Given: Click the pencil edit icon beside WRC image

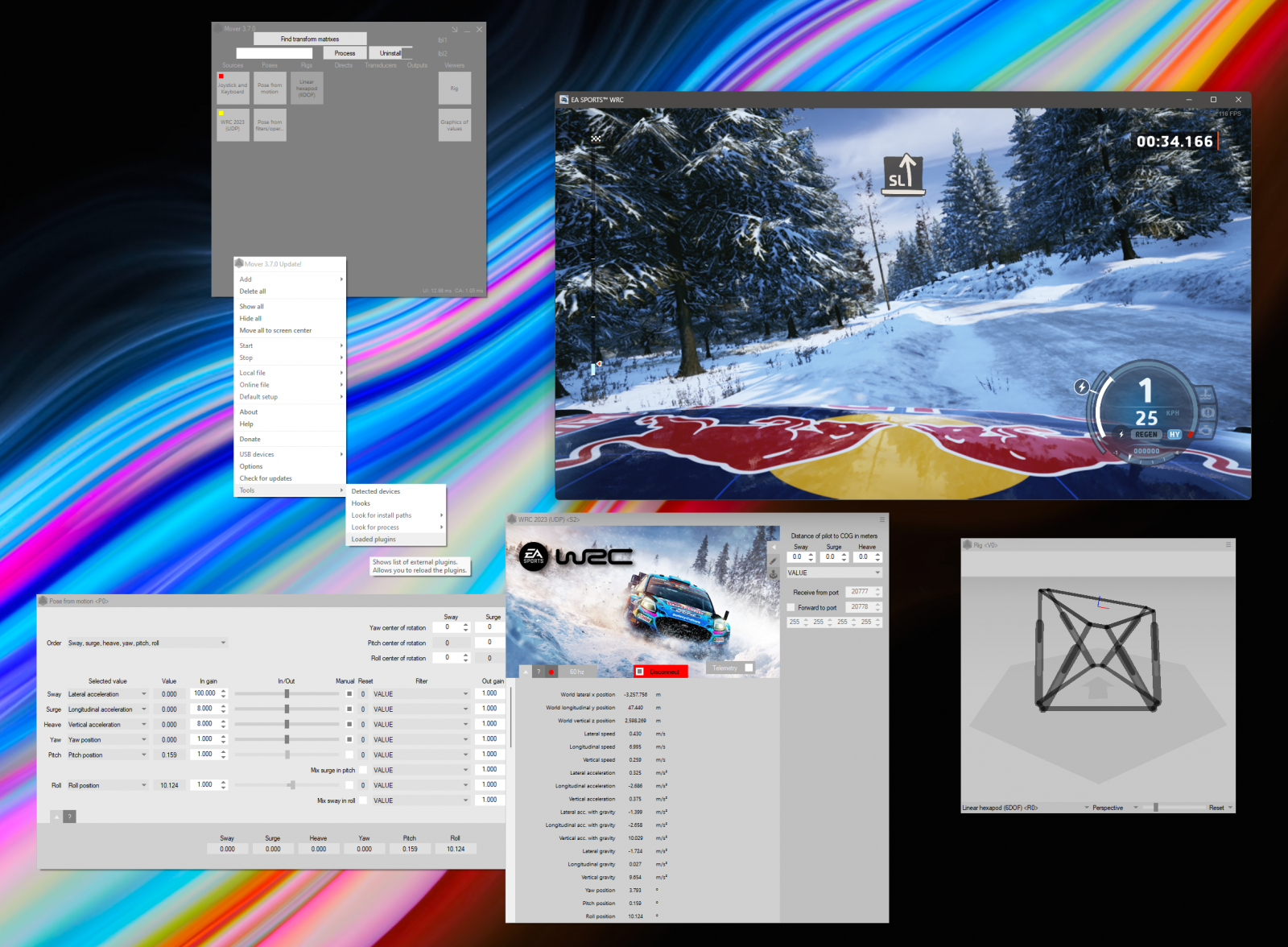Looking at the screenshot, I should tap(774, 560).
